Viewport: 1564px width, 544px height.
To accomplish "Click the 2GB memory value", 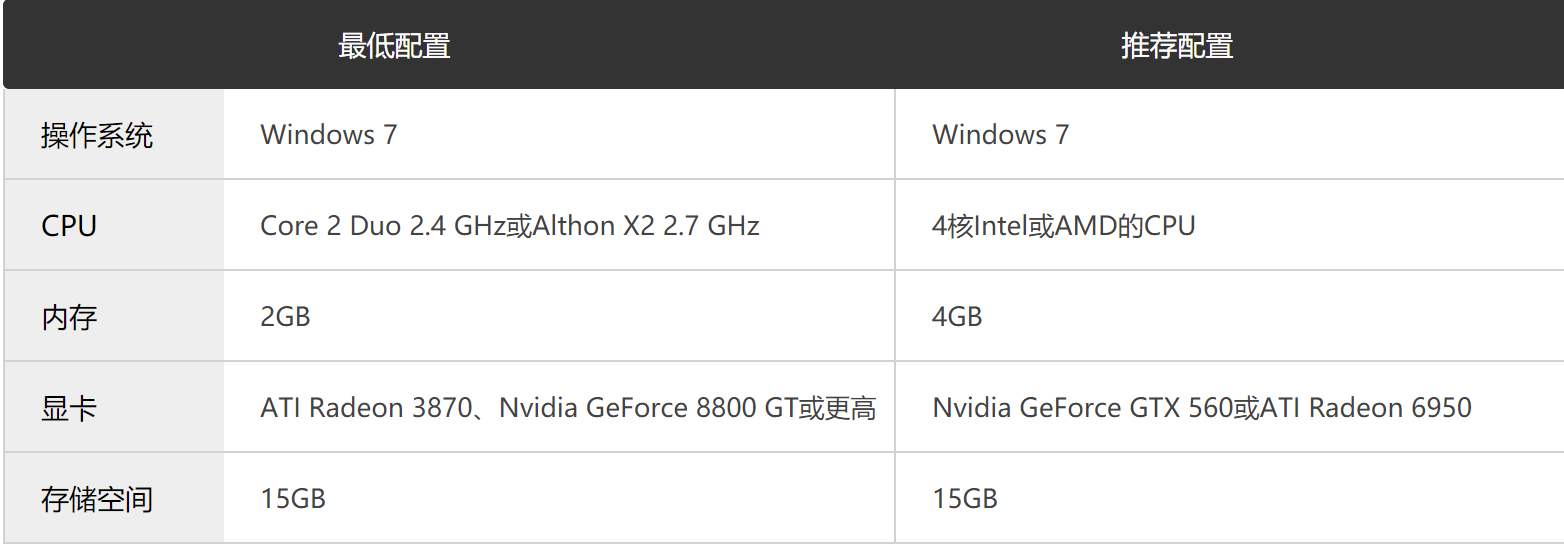I will [x=285, y=317].
